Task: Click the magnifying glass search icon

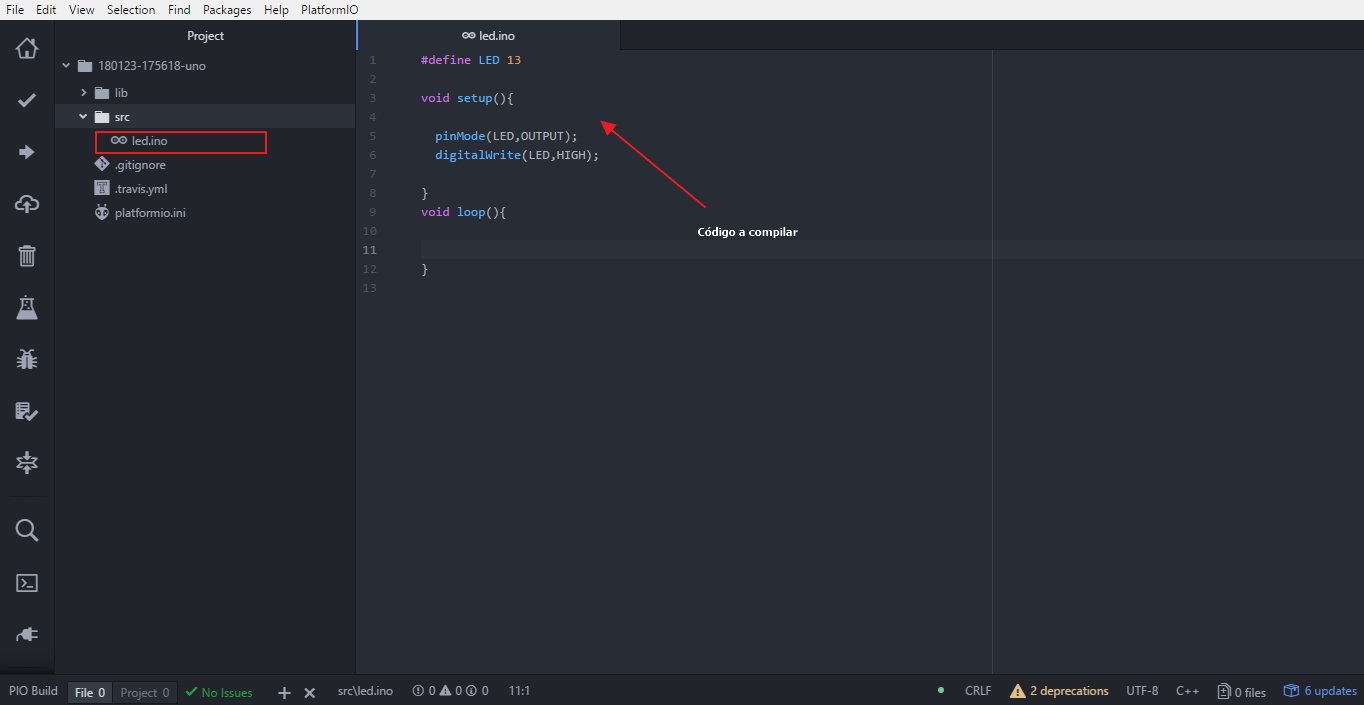Action: pos(27,530)
